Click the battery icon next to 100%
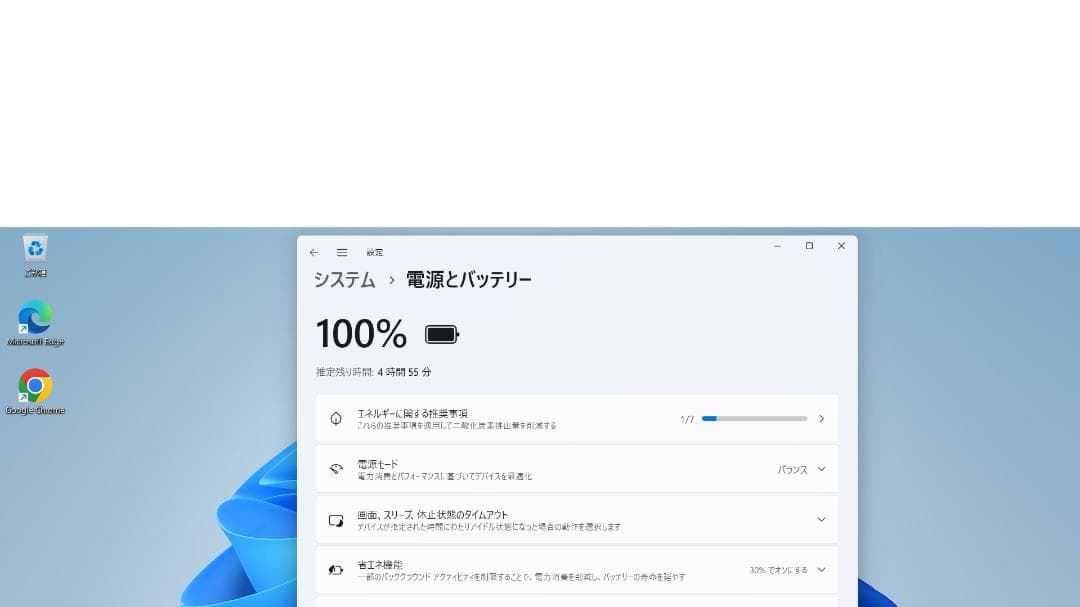The width and height of the screenshot is (1080, 607). click(442, 335)
